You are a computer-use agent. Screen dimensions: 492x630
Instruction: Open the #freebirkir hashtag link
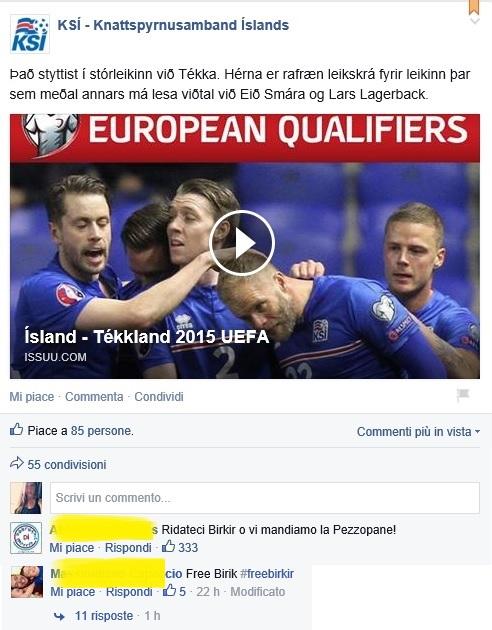(267, 573)
